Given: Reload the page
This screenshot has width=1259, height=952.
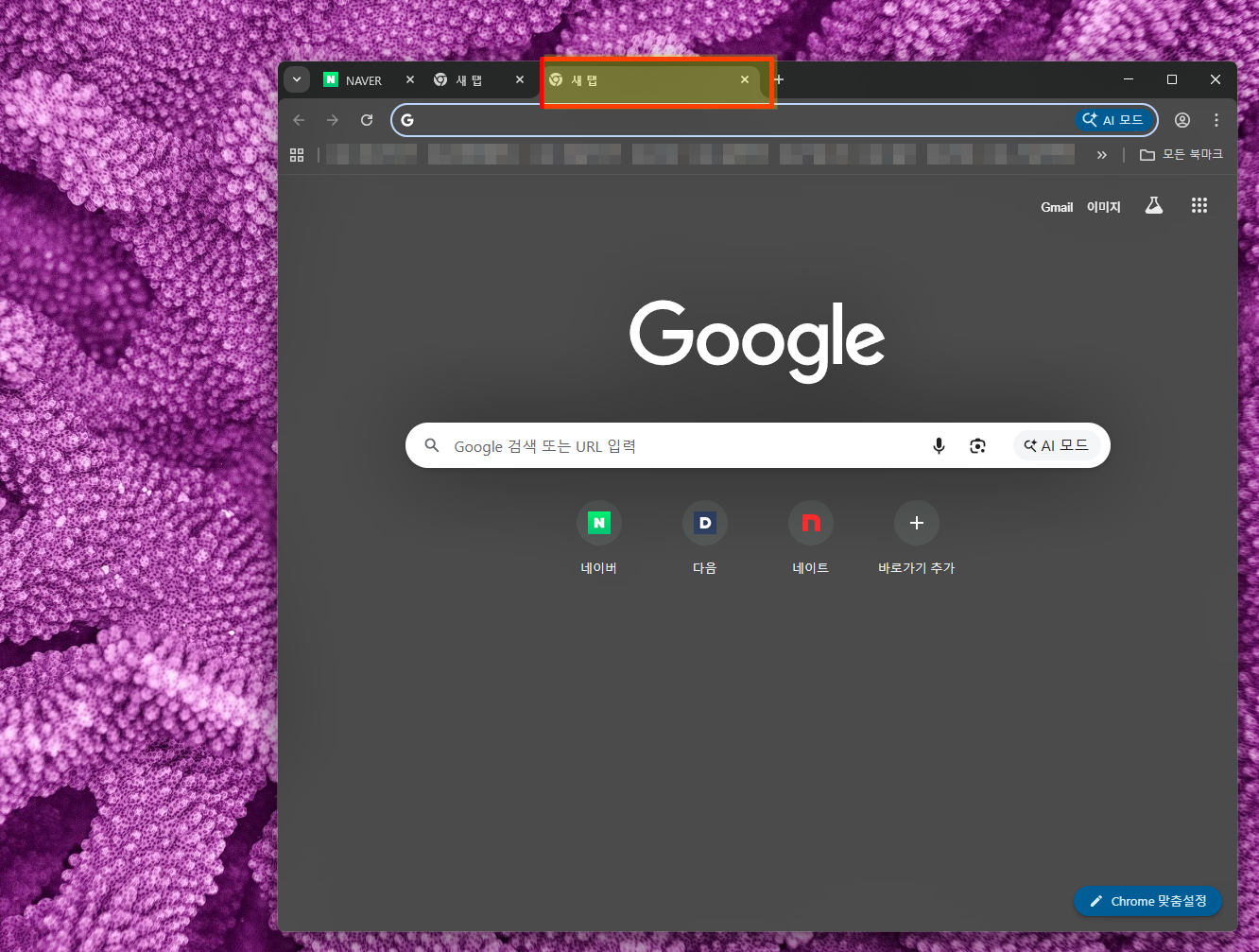Looking at the screenshot, I should tap(367, 120).
